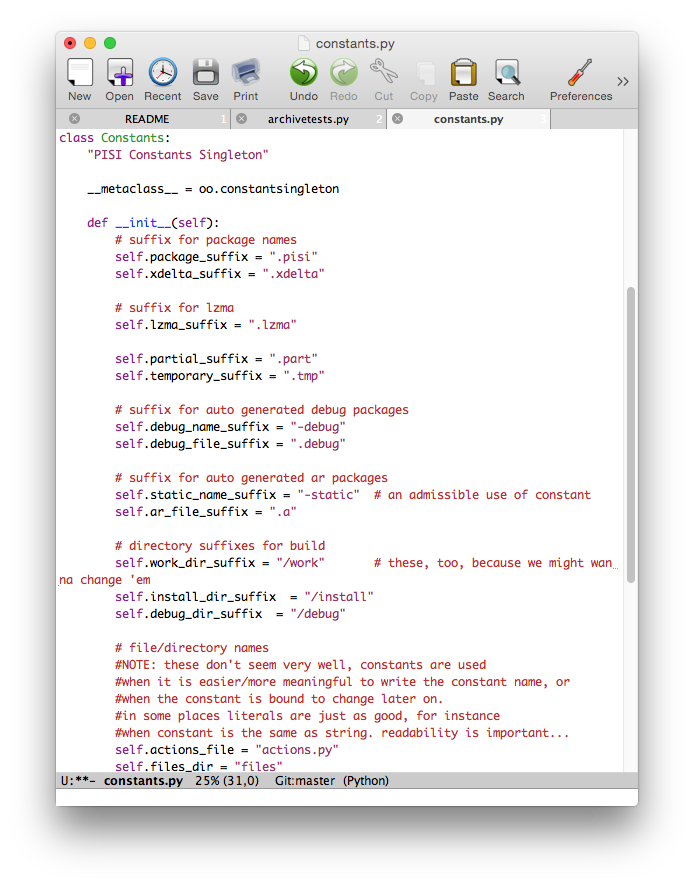Click the '# suffix for package names' comment

coord(206,240)
